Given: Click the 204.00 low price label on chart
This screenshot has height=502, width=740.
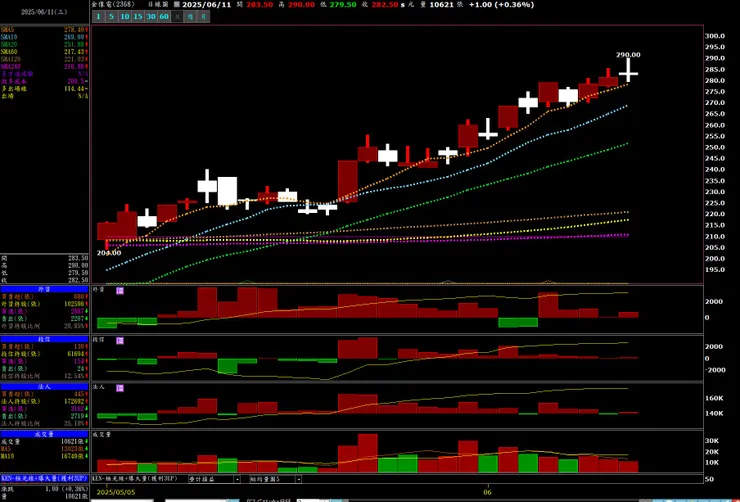Looking at the screenshot, I should pyautogui.click(x=109, y=253).
